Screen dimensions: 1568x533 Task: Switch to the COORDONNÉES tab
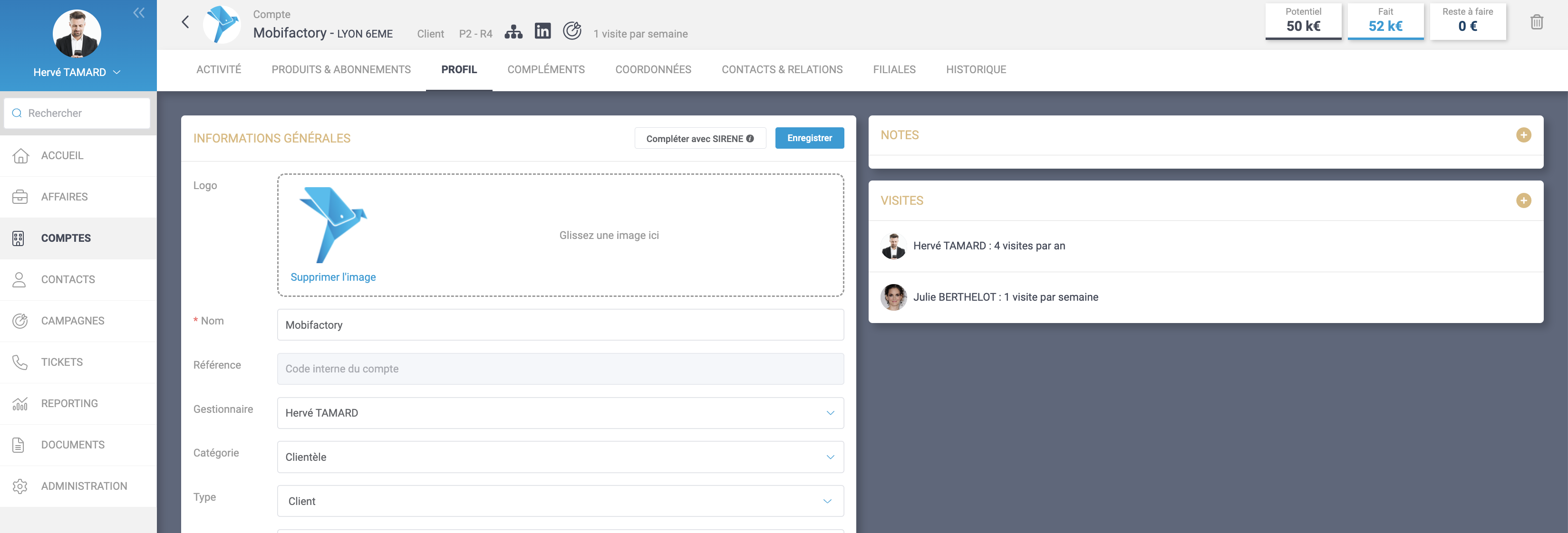[x=652, y=69]
